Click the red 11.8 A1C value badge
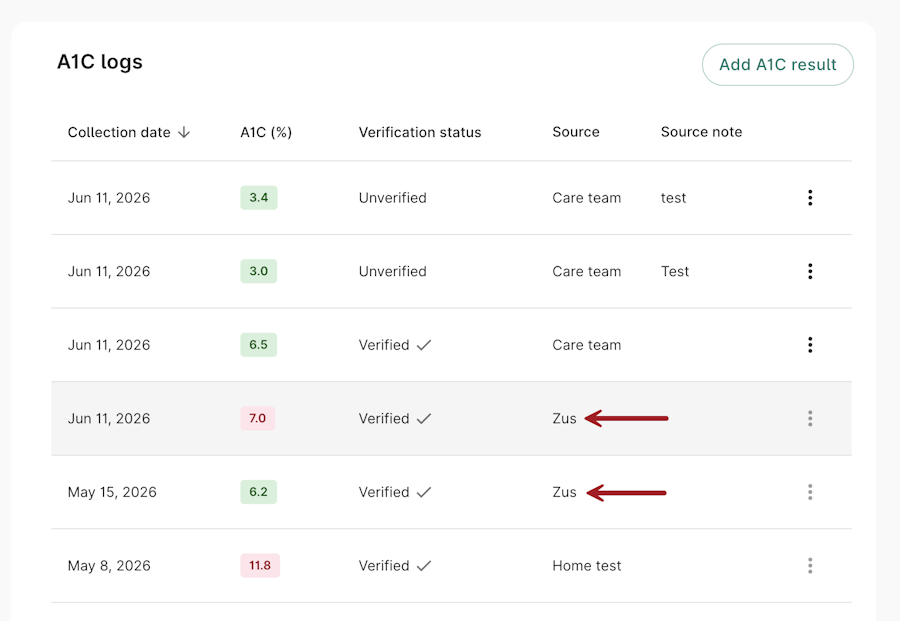Screen dimensions: 900x621 click(x=260, y=565)
